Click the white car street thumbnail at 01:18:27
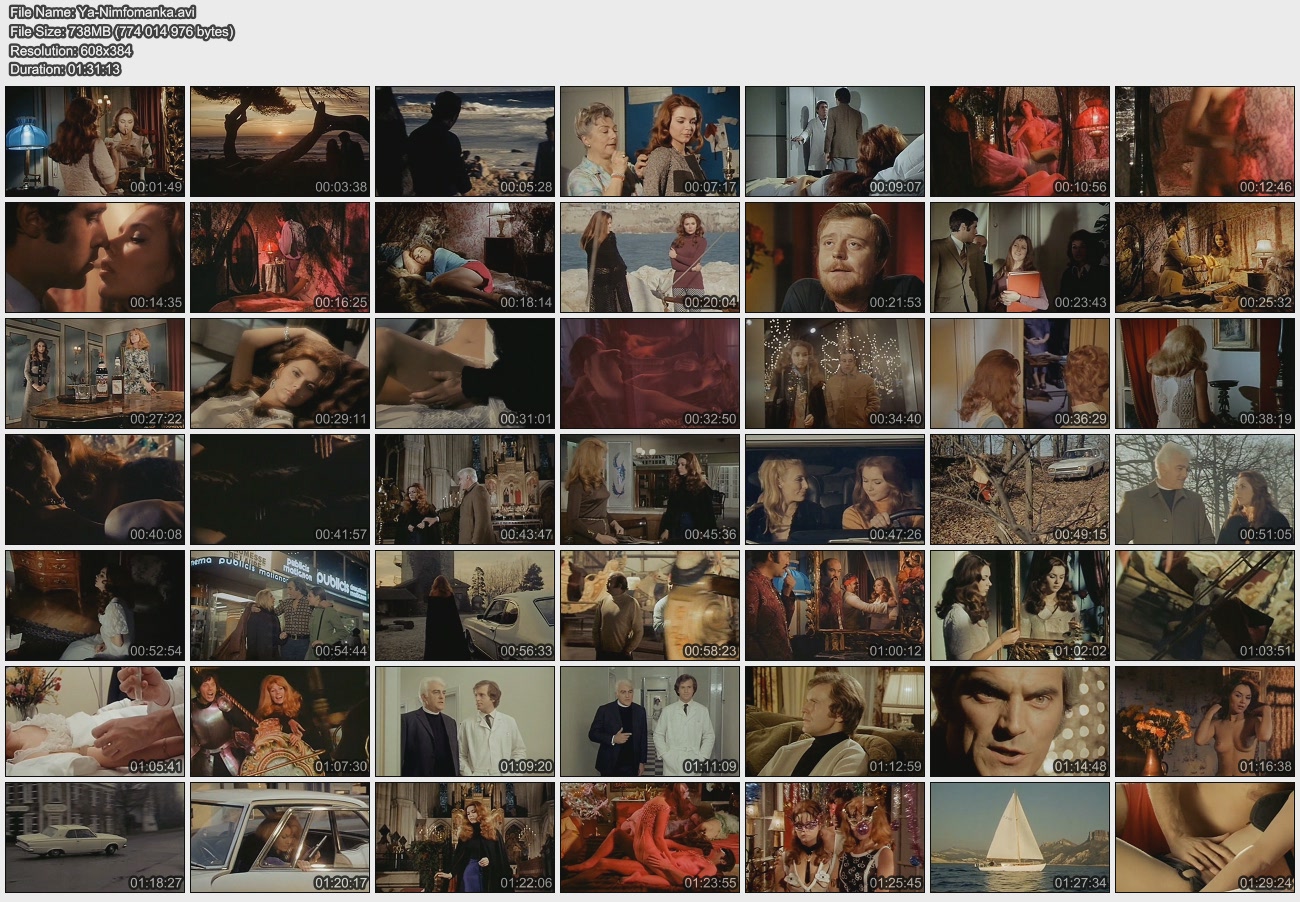 (x=95, y=837)
